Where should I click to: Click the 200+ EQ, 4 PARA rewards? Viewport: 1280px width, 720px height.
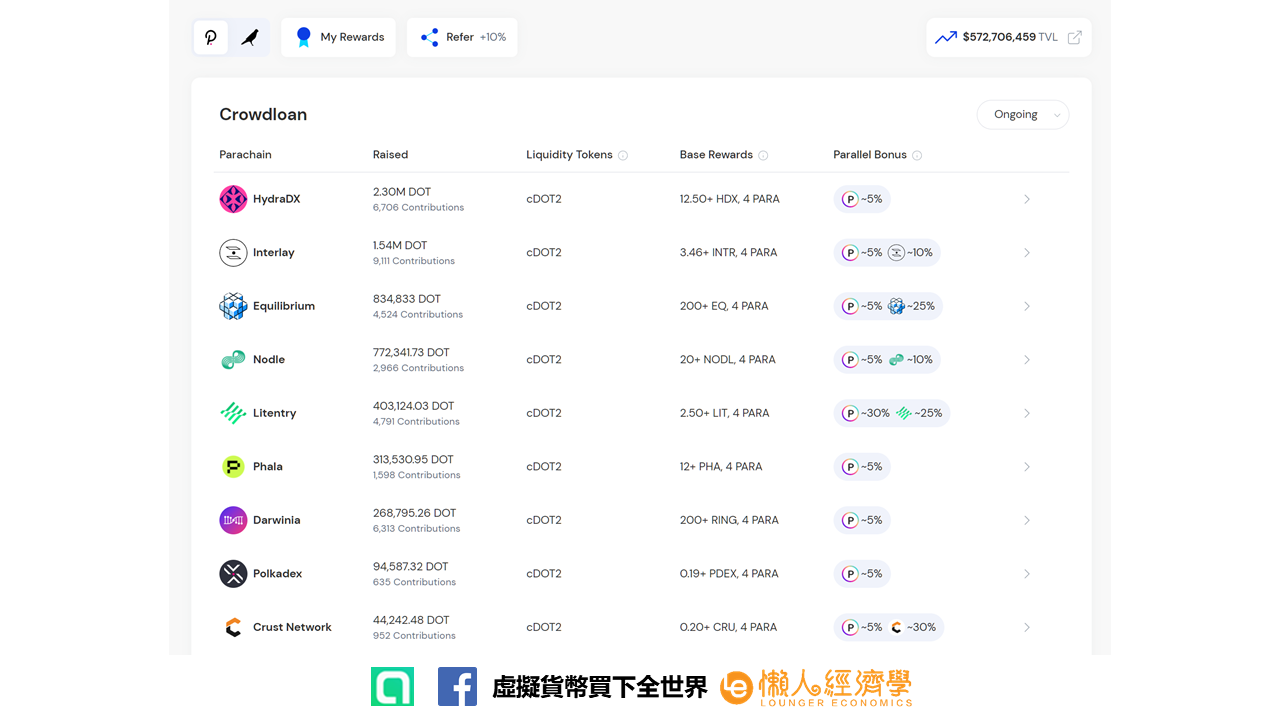(724, 306)
